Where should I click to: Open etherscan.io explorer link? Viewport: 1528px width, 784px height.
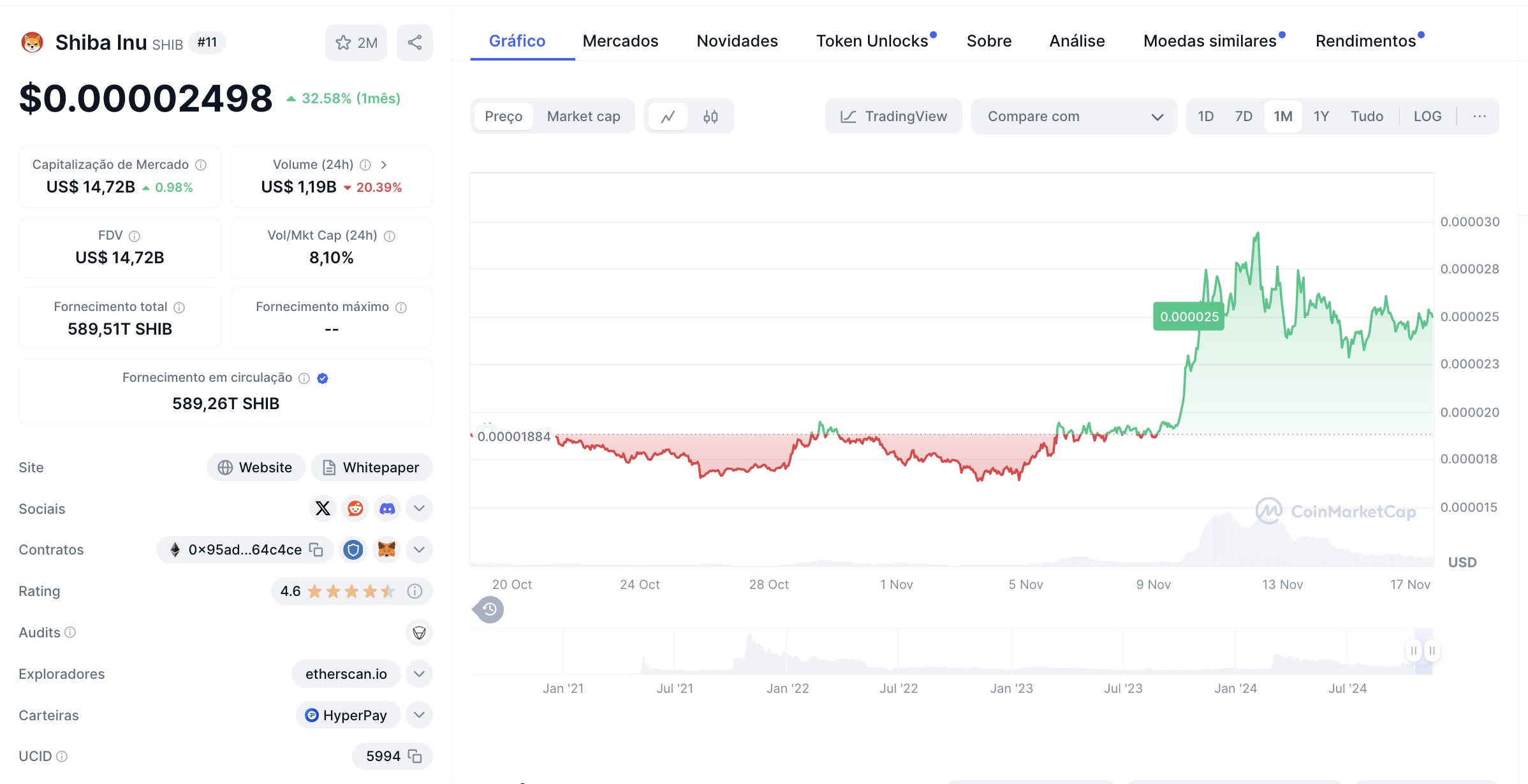pyautogui.click(x=346, y=674)
